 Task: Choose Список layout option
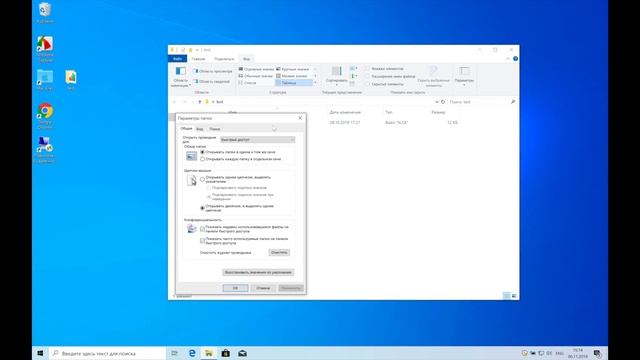click(x=247, y=83)
